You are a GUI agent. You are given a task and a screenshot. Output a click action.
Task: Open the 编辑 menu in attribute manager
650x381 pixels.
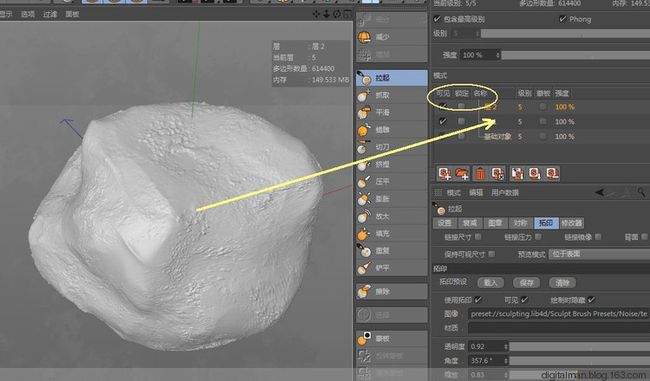click(x=476, y=193)
